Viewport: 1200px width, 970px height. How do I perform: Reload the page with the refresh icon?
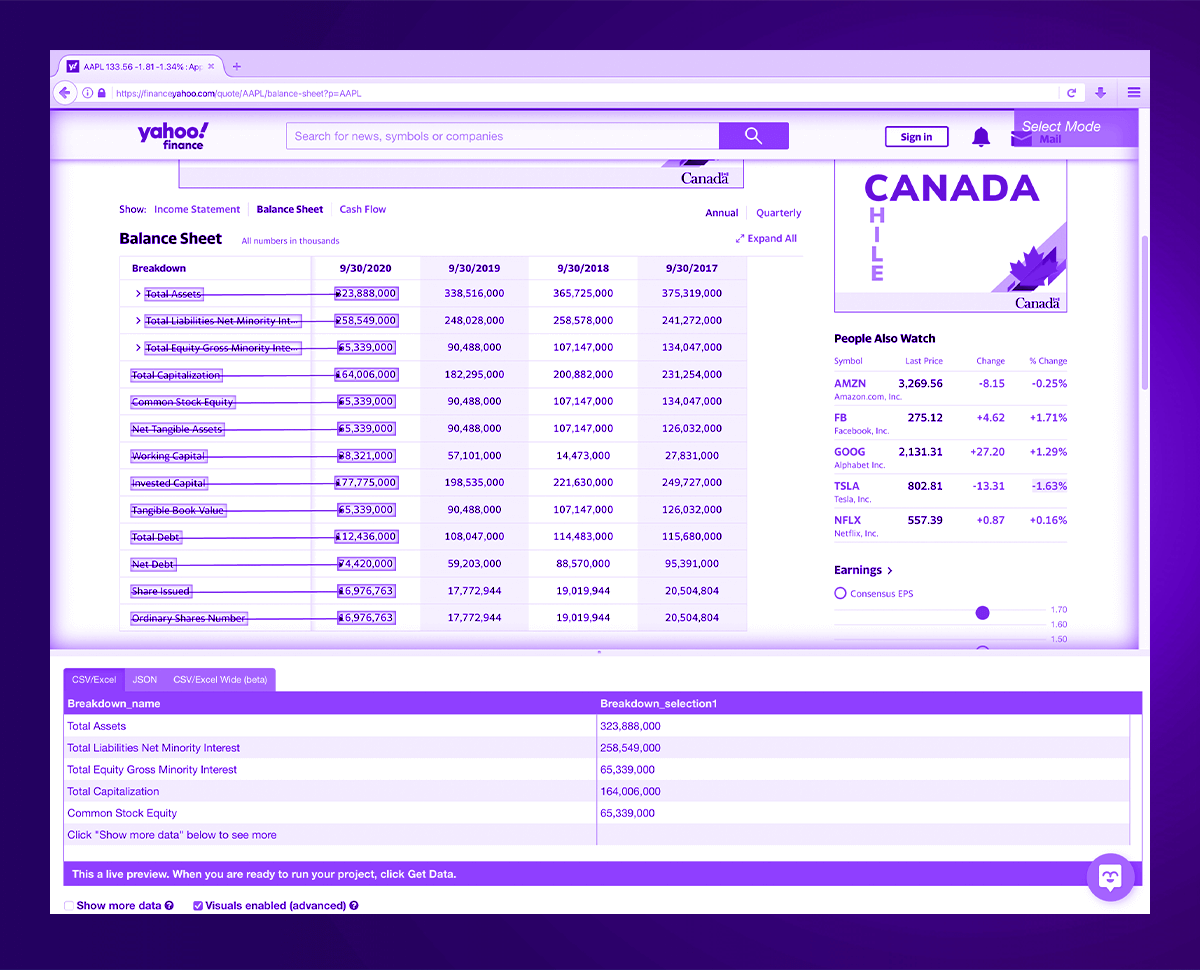(x=1071, y=93)
